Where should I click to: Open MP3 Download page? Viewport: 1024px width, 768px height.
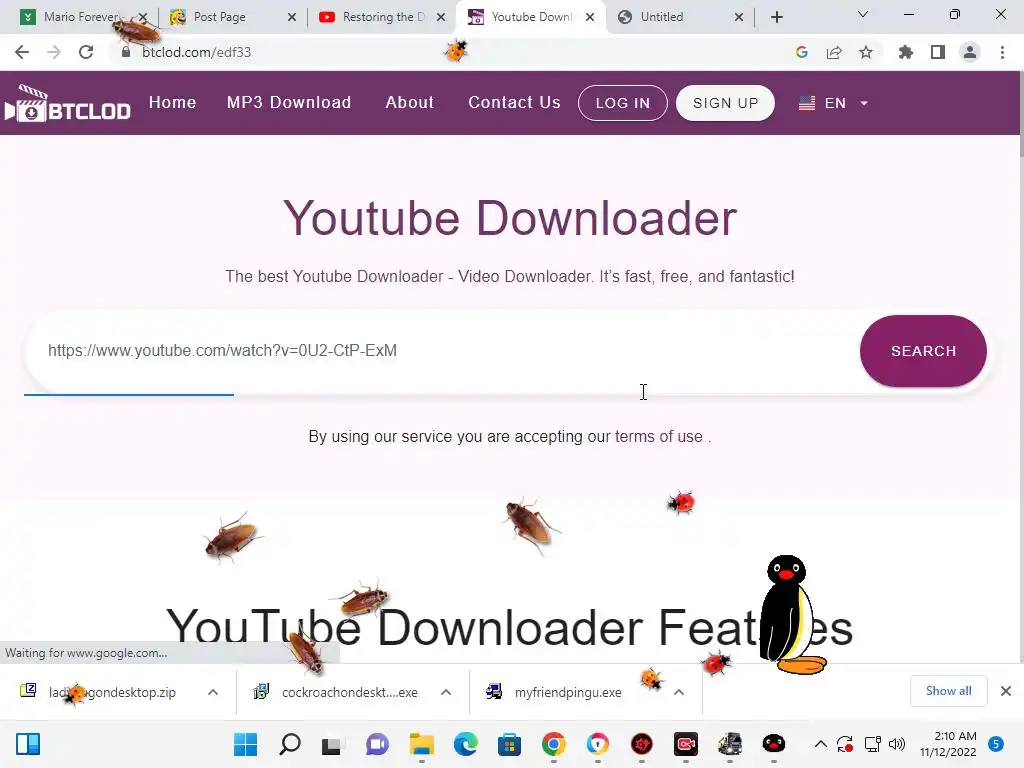pos(289,103)
